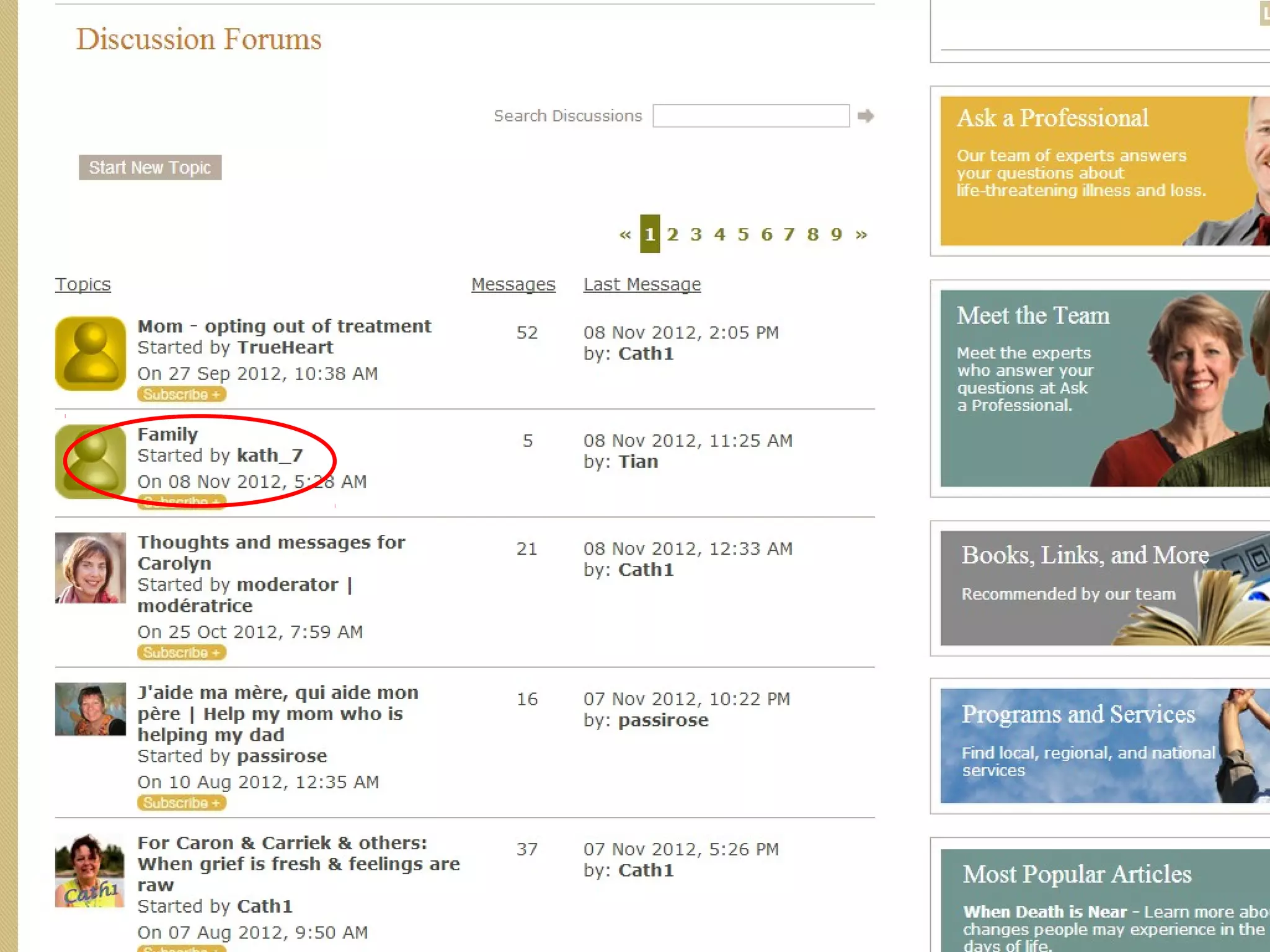Click passirose's profile photo thumbnail

point(91,709)
